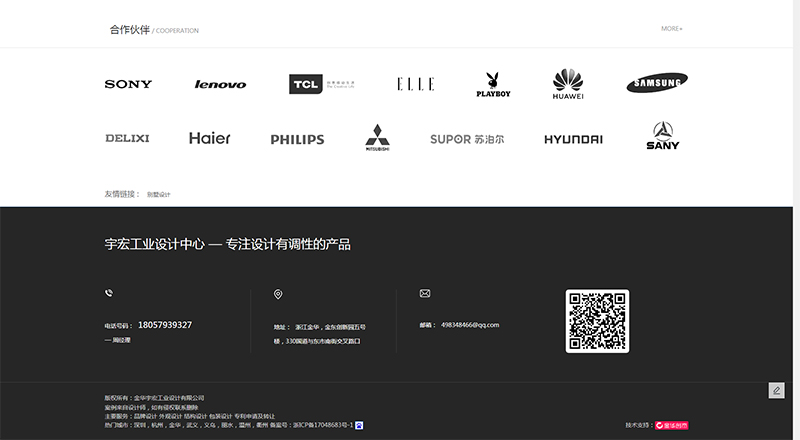This screenshot has height=440, width=800.
Task: Click the envelope mail icon in footer
Action: tap(425, 294)
